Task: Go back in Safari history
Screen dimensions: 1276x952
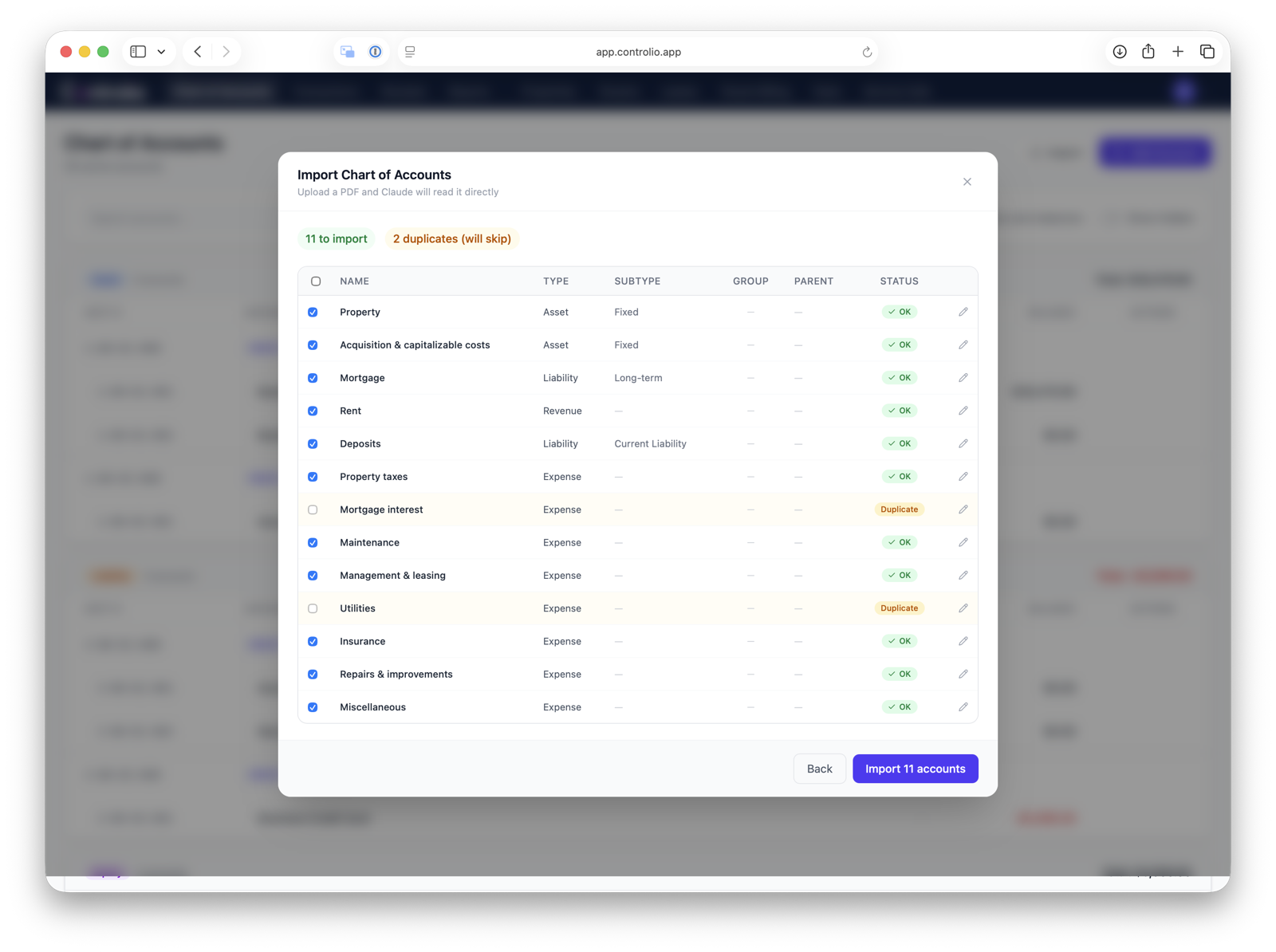Action: click(198, 52)
